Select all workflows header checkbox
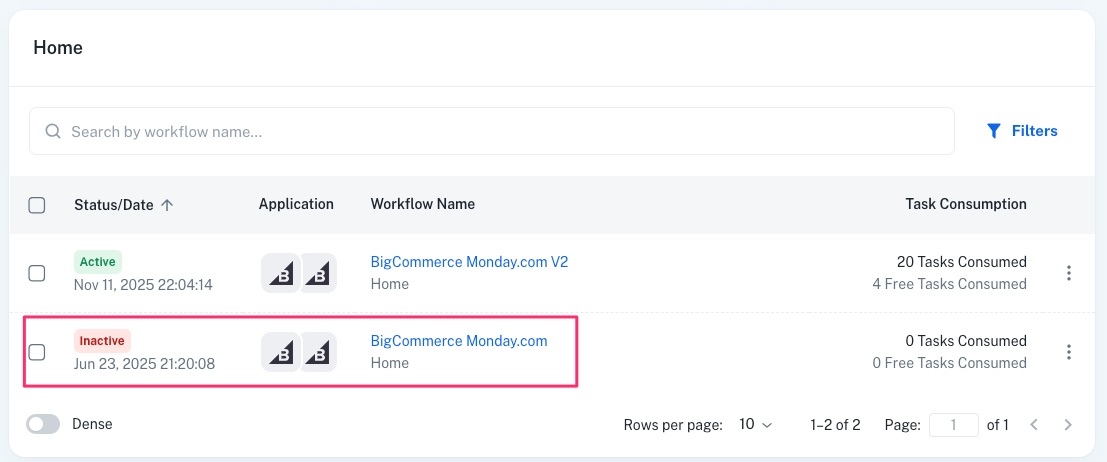 pyautogui.click(x=37, y=205)
